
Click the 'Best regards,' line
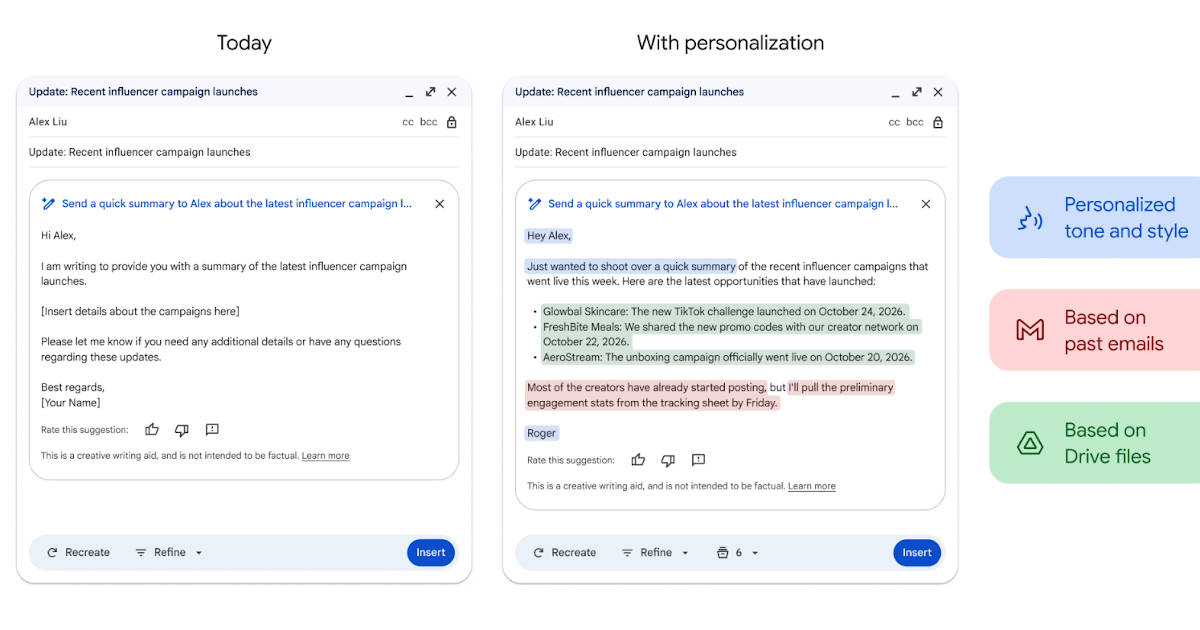click(x=73, y=387)
